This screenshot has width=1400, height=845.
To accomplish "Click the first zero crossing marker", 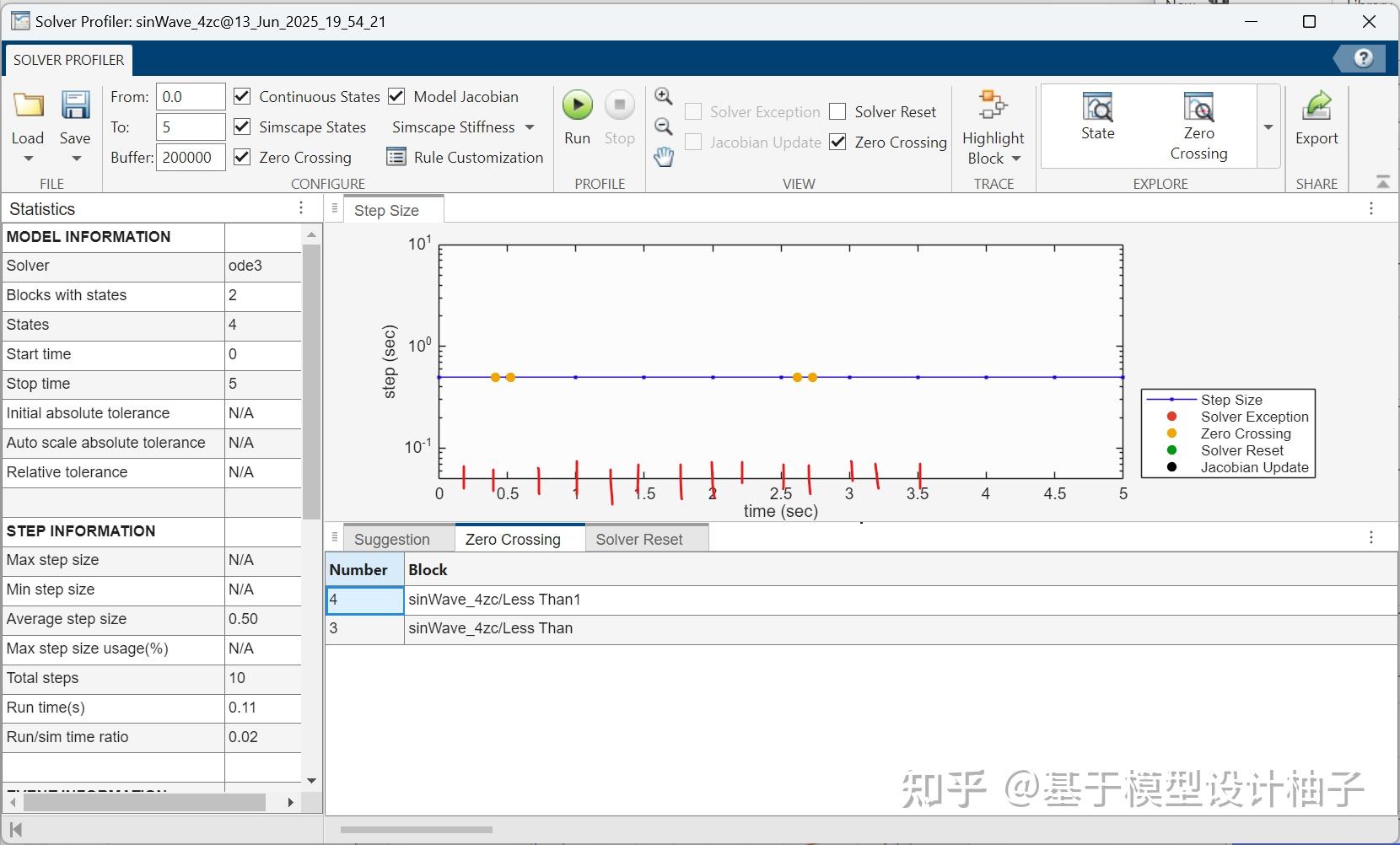I will [x=496, y=377].
